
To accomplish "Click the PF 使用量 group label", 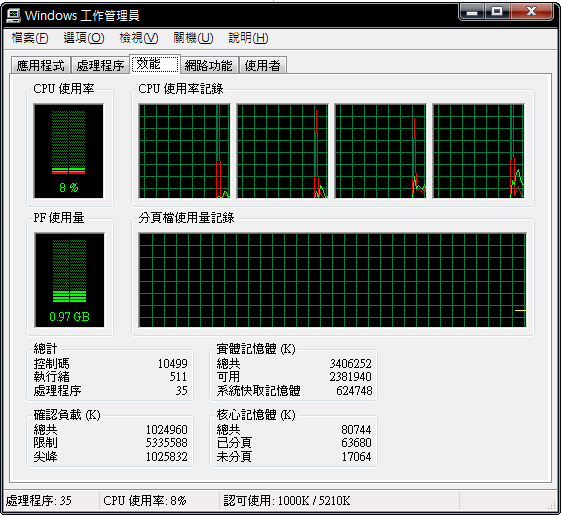I will (59, 218).
